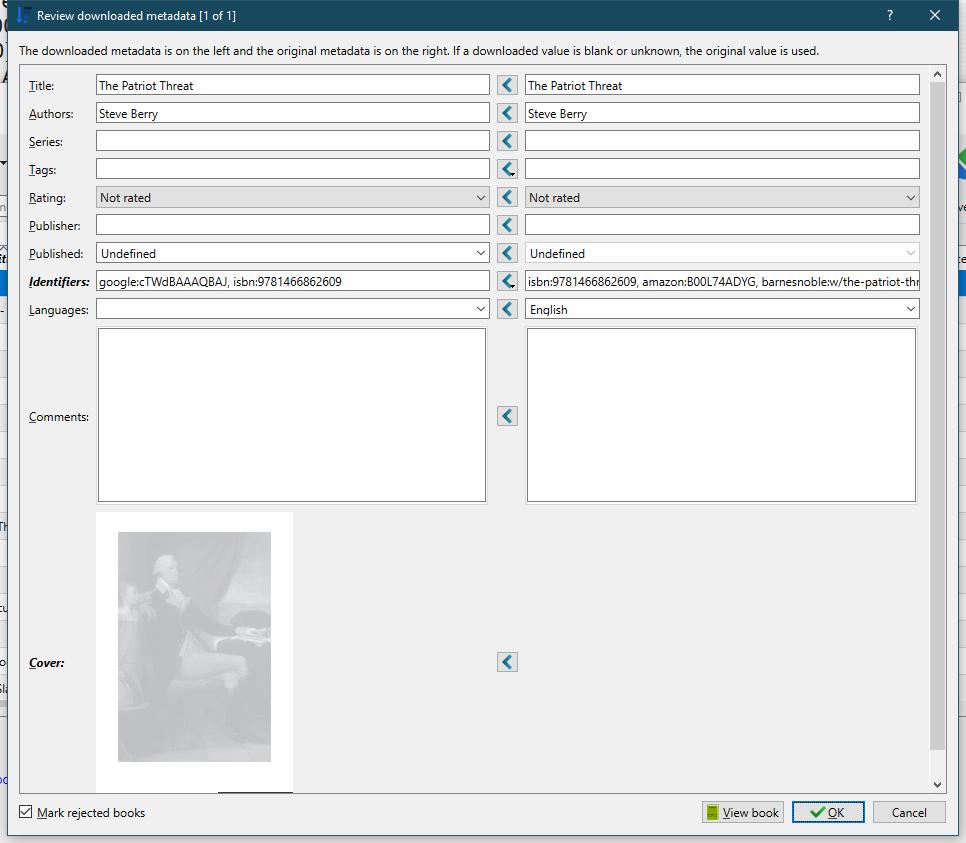
Task: Click downloaded Comments text area
Action: 292,415
